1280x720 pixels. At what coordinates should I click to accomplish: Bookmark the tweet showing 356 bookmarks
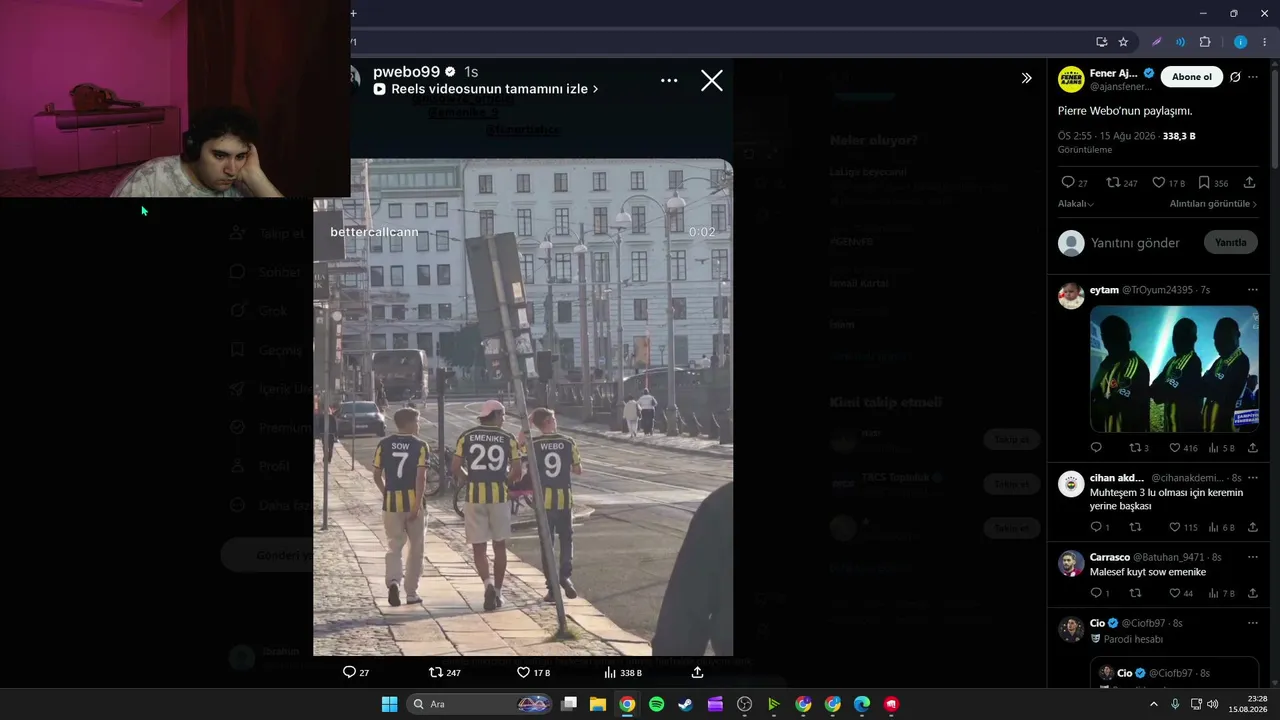[1205, 183]
